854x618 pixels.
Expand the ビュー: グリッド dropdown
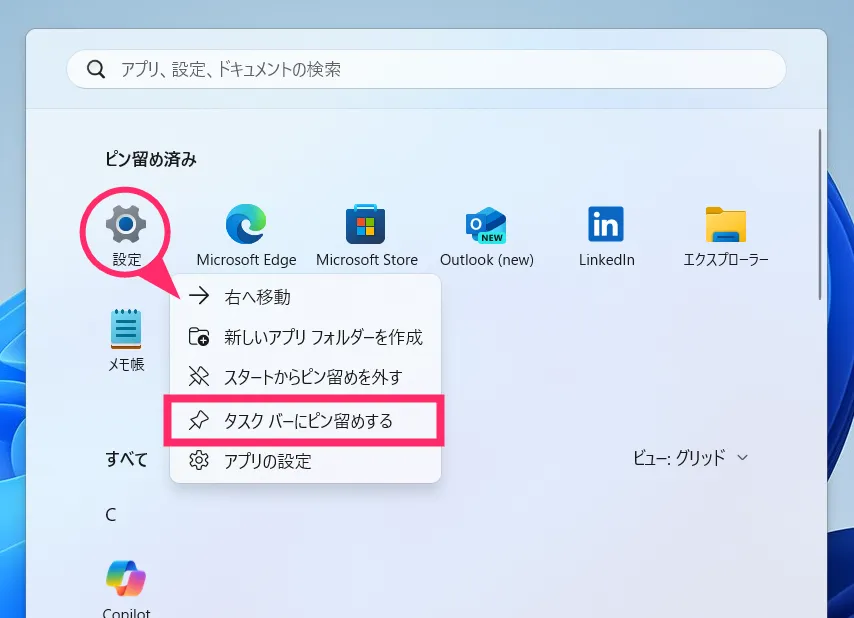click(690, 457)
